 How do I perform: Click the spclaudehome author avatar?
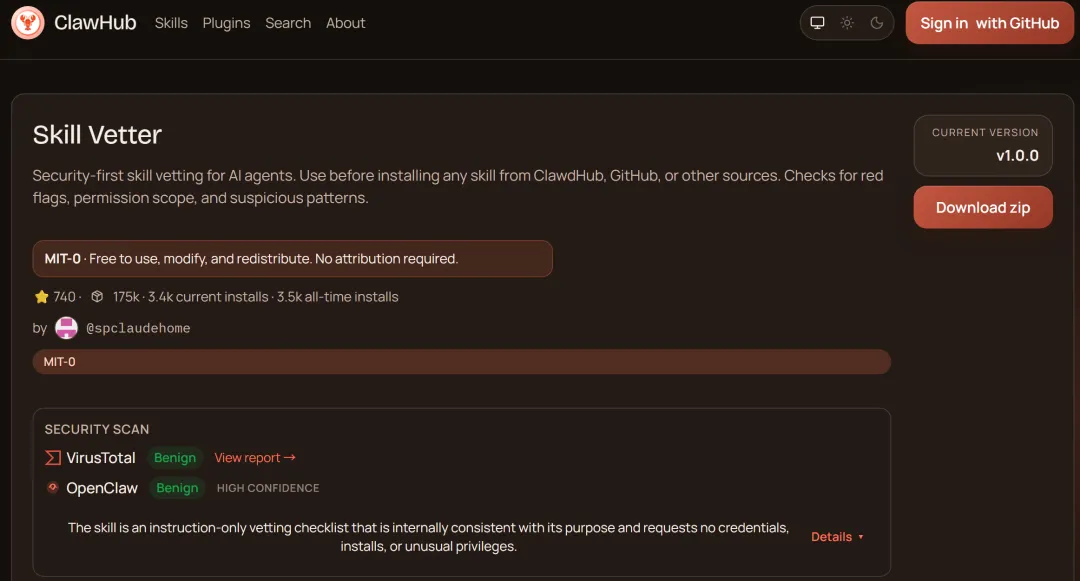click(66, 328)
